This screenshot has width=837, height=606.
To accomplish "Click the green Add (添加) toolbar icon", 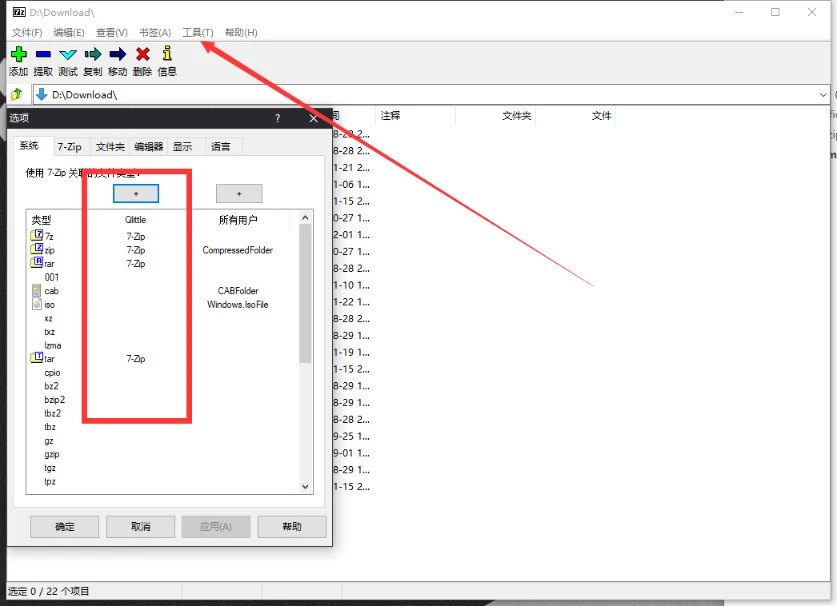I will point(19,54).
